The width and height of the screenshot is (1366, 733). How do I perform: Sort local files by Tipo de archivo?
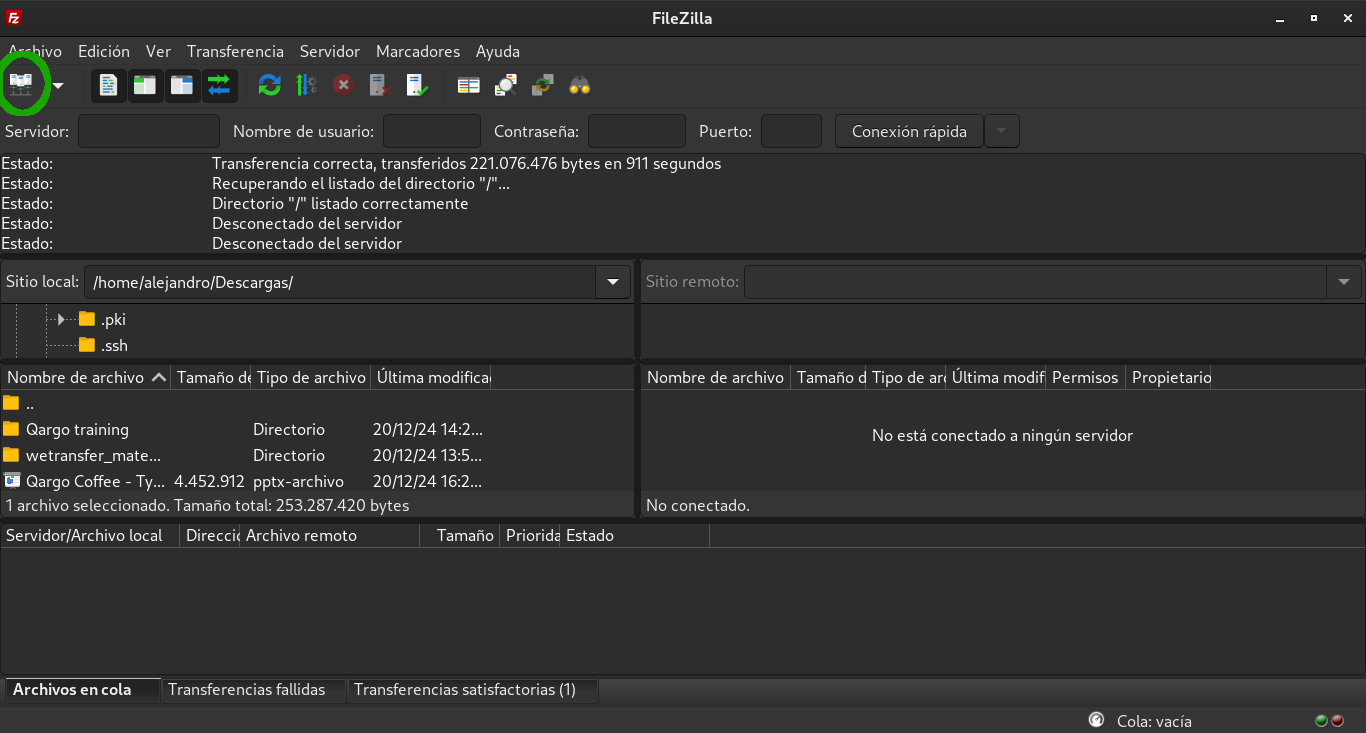tap(311, 377)
